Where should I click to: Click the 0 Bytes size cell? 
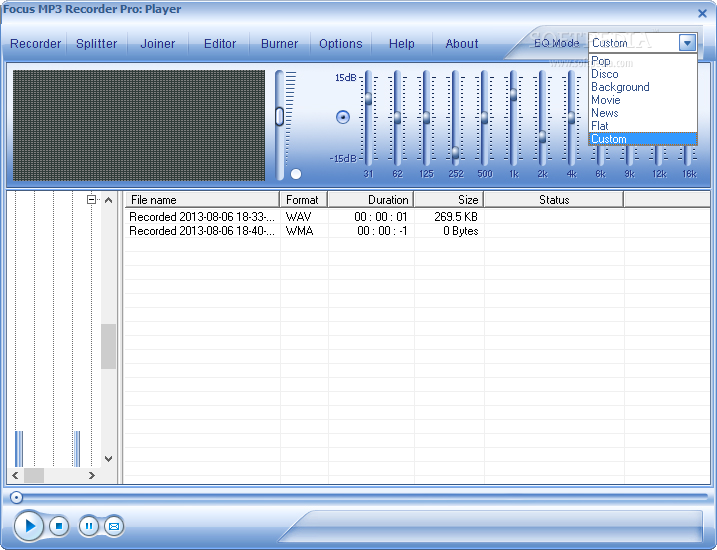[460, 231]
